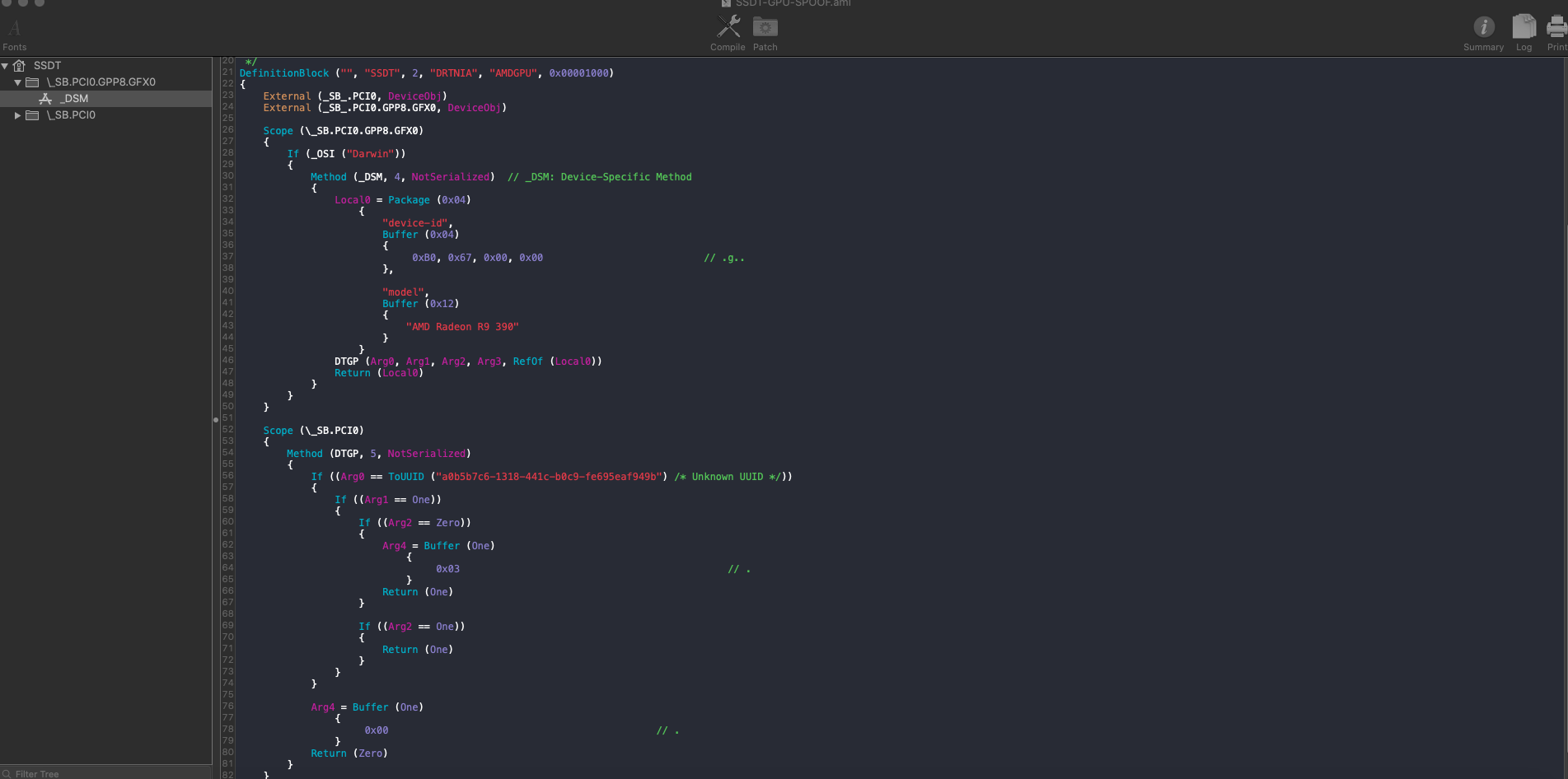Viewport: 1568px width, 779px height.
Task: Click the "device-id" string in the package
Action: click(x=415, y=223)
